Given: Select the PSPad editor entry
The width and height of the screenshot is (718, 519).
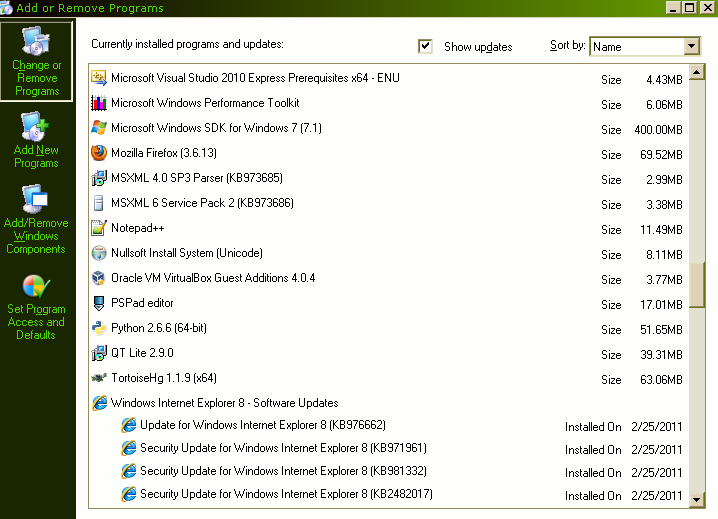Looking at the screenshot, I should (388, 303).
